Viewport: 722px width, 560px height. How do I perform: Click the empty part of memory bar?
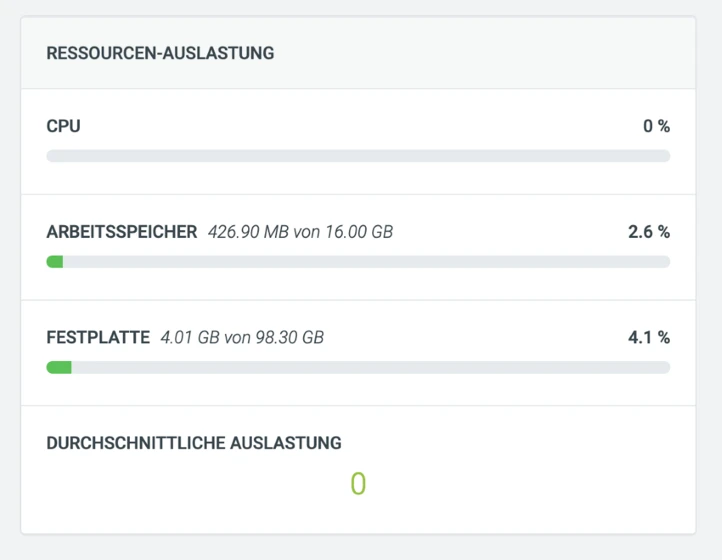tap(367, 262)
